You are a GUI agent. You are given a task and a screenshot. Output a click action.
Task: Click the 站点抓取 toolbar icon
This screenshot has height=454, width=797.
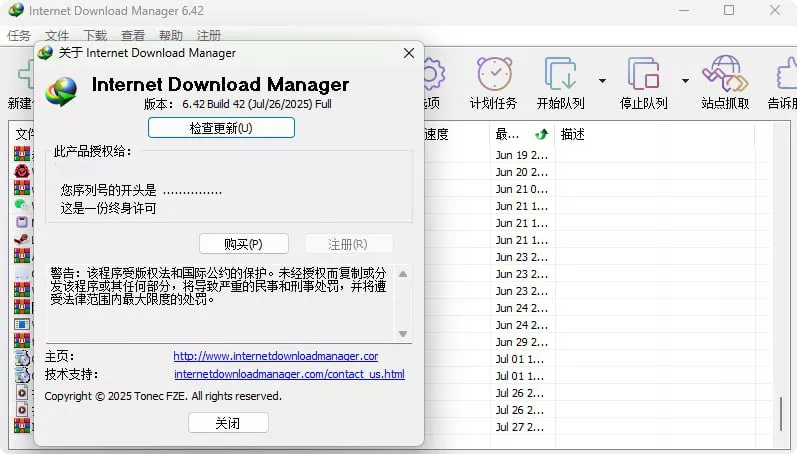click(725, 74)
